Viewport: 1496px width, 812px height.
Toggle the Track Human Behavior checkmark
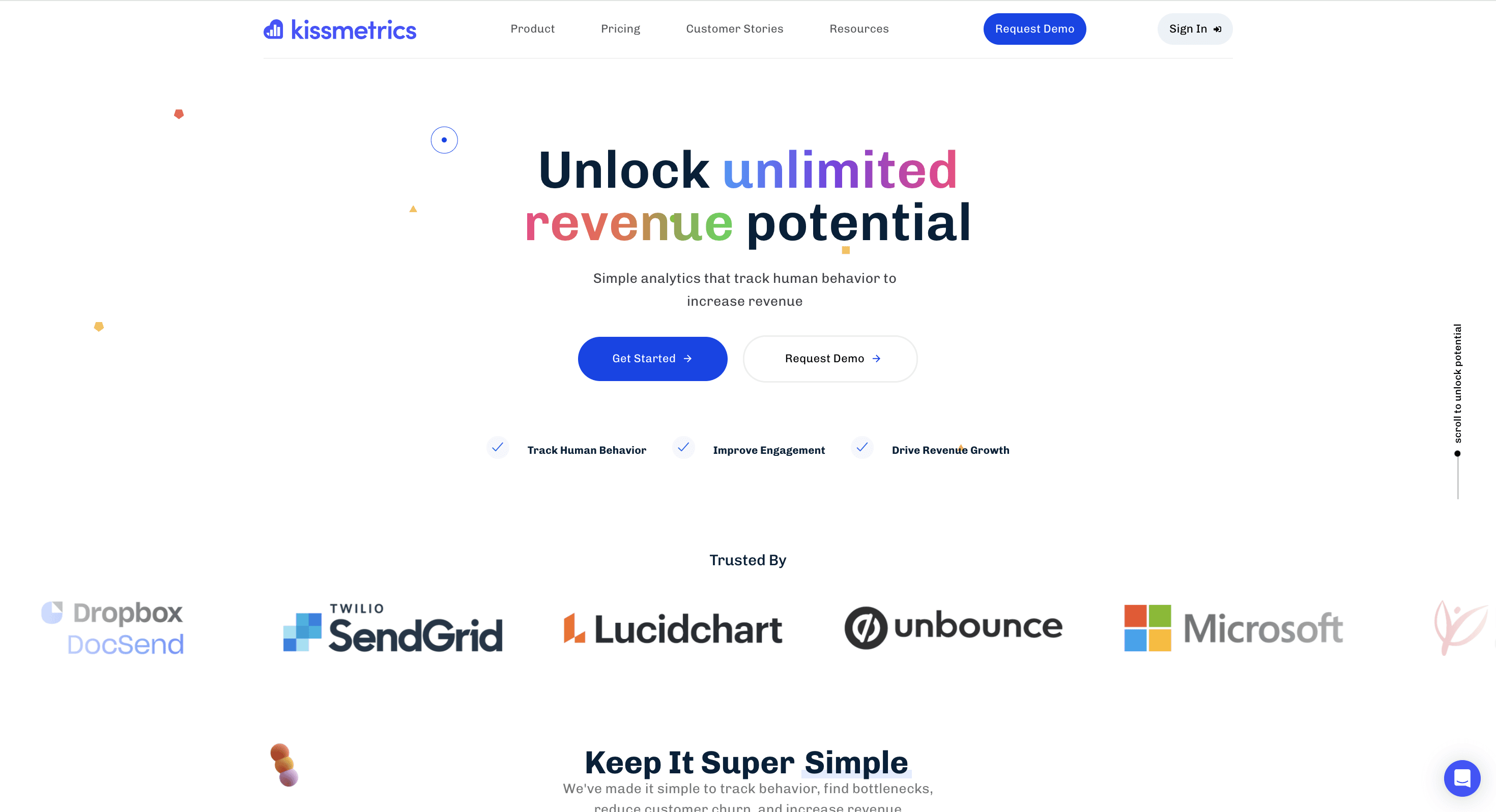pyautogui.click(x=498, y=449)
